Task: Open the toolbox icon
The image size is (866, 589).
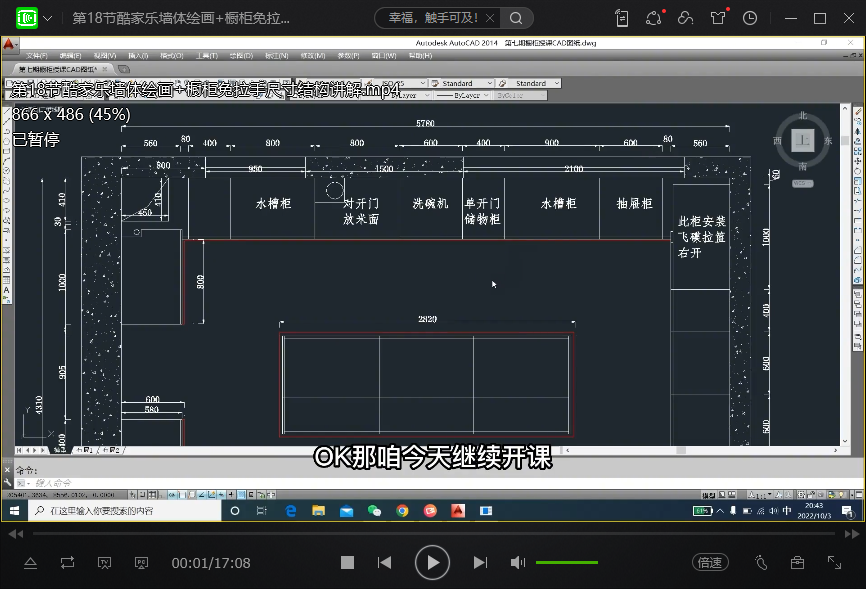Action: [797, 563]
